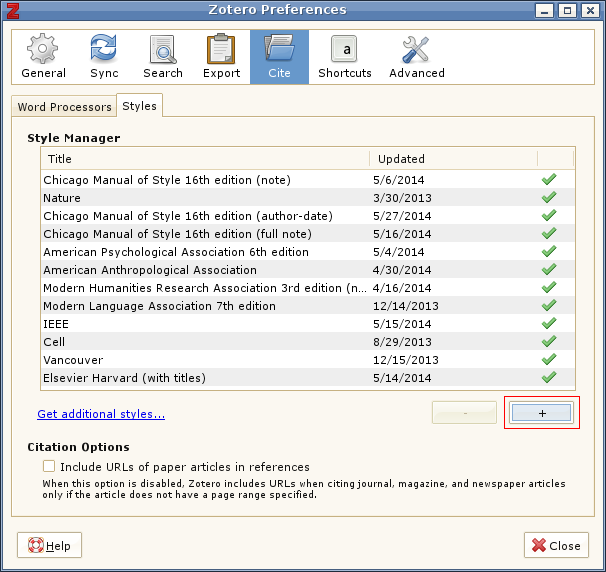Image resolution: width=606 pixels, height=572 pixels.
Task: Sort styles by Title column header
Action: (x=204, y=159)
